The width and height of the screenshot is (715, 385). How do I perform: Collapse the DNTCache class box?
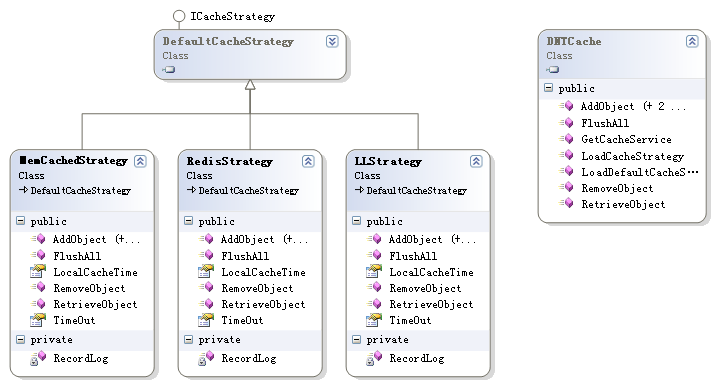(x=692, y=42)
